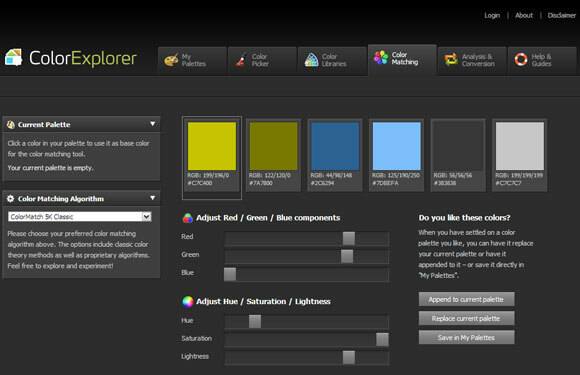
Task: Click the 'Adjust Hue / Saturation / Lightness' heading
Action: [x=263, y=301]
